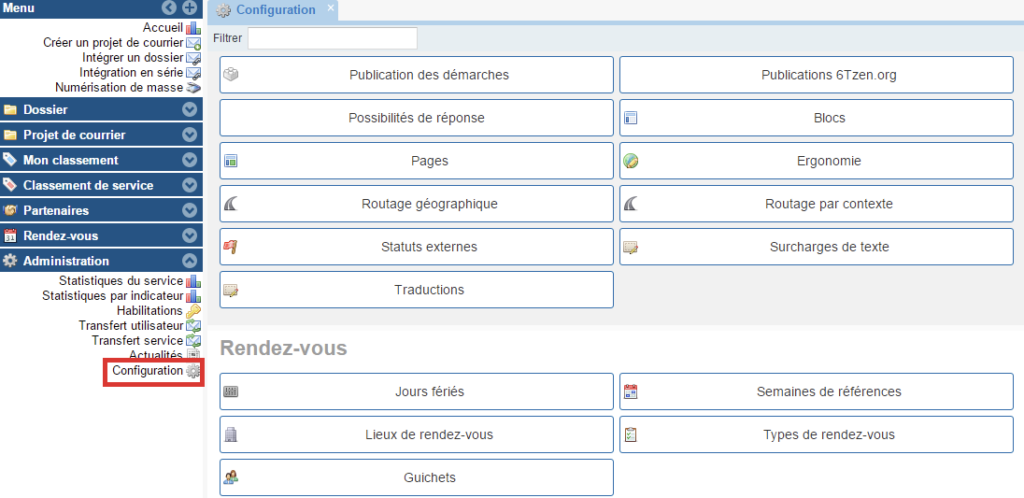Click the Numérisation de masse scanner icon

pyautogui.click(x=193, y=88)
